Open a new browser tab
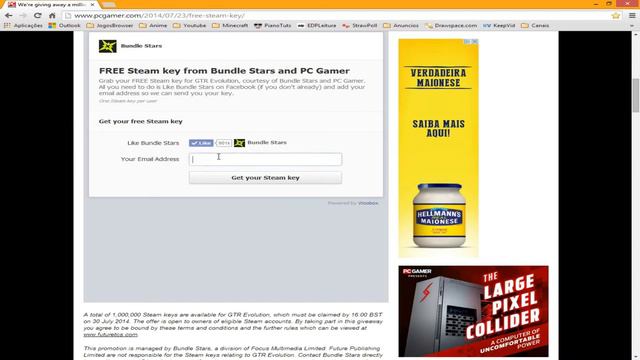Viewport: 640px width, 360px height. [x=108, y=4]
